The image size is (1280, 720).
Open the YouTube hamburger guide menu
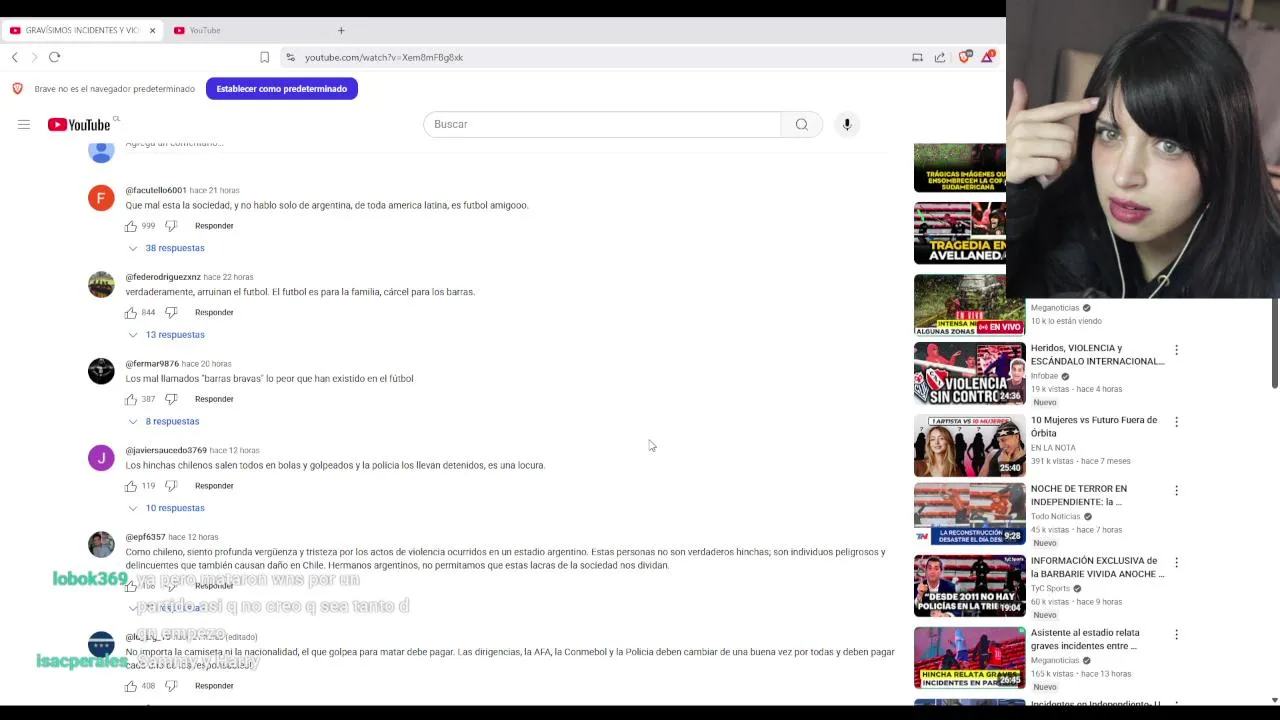pos(24,124)
